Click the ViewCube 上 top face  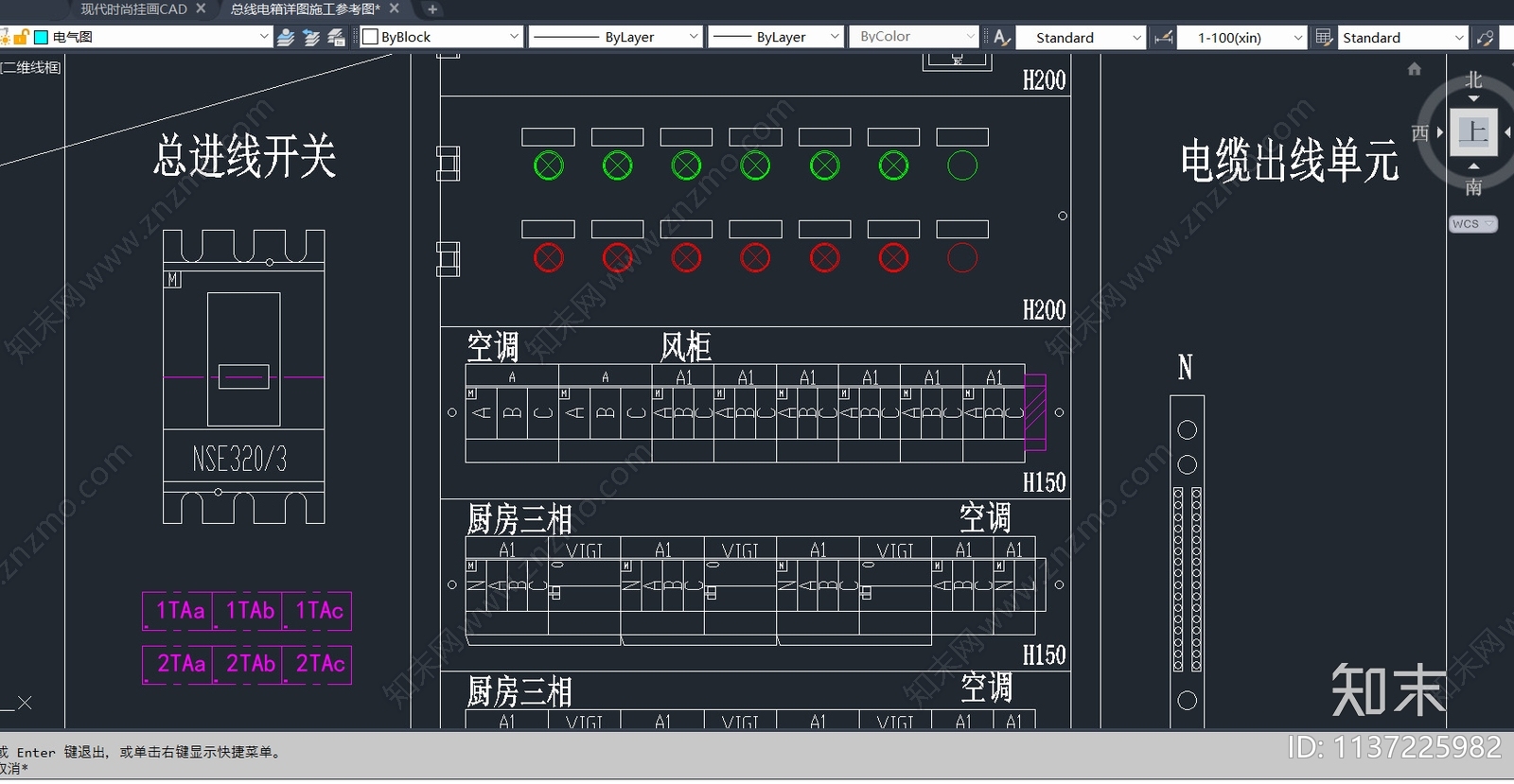coord(1473,131)
